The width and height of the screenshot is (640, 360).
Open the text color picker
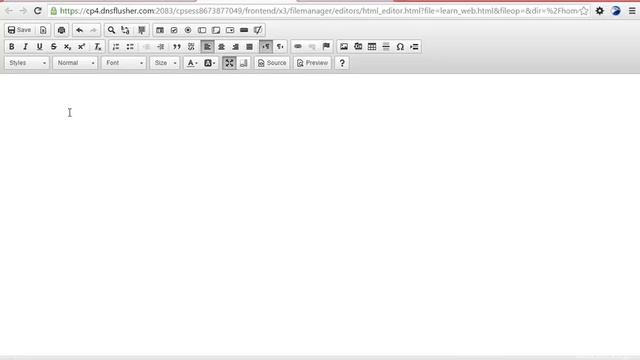(x=192, y=63)
